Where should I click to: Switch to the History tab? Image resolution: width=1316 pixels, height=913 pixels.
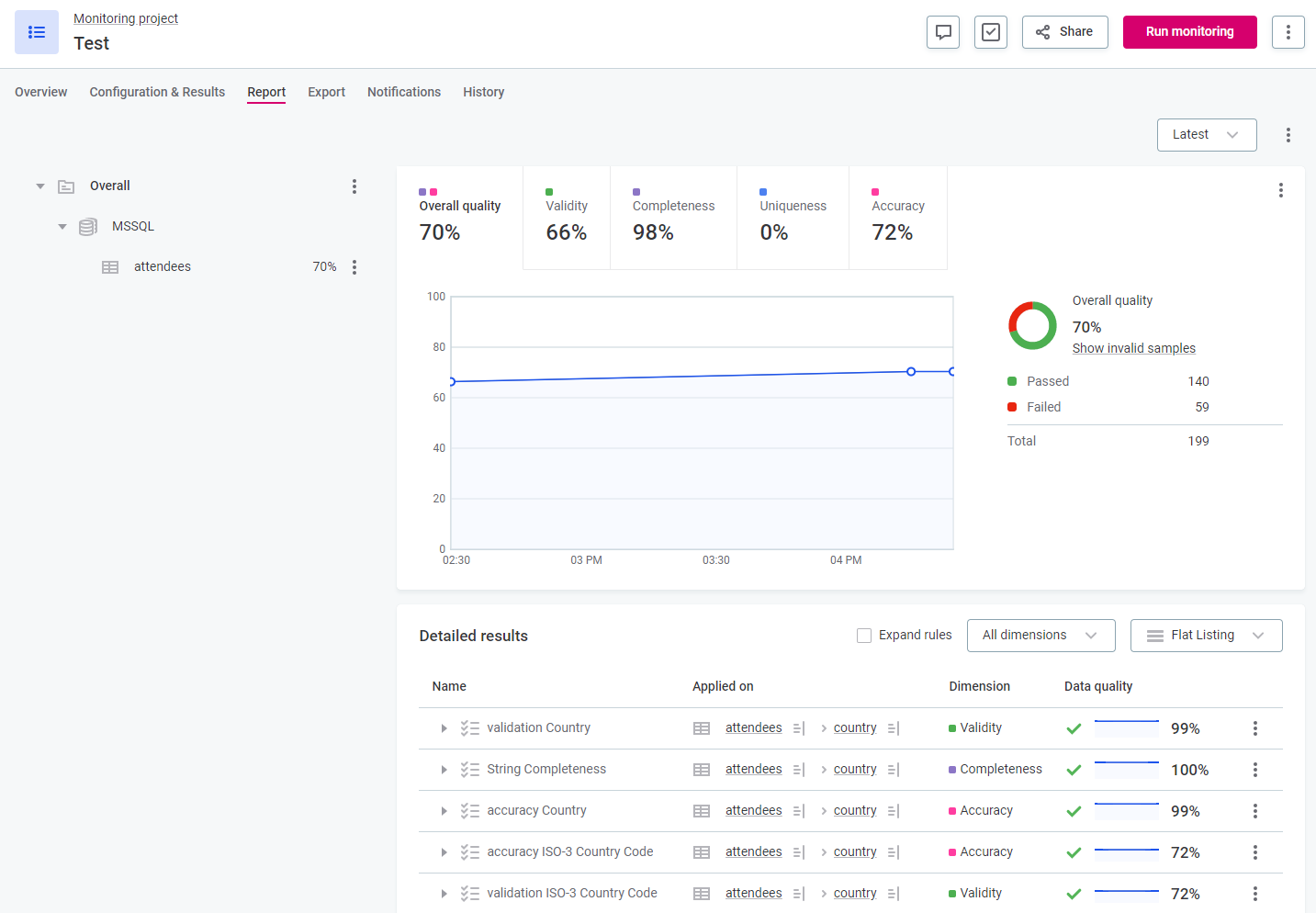(x=483, y=92)
